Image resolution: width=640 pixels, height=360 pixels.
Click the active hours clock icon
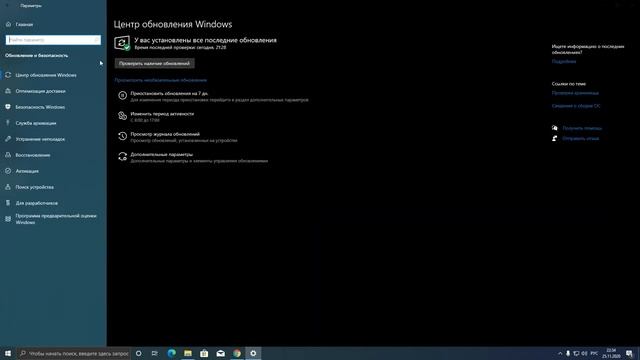pos(122,116)
